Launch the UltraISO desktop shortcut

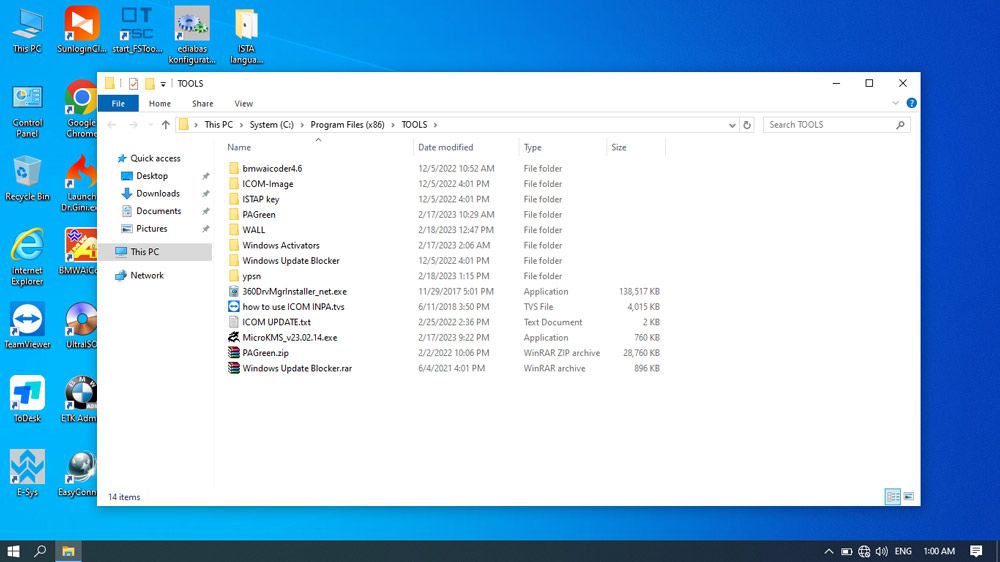pyautogui.click(x=81, y=325)
